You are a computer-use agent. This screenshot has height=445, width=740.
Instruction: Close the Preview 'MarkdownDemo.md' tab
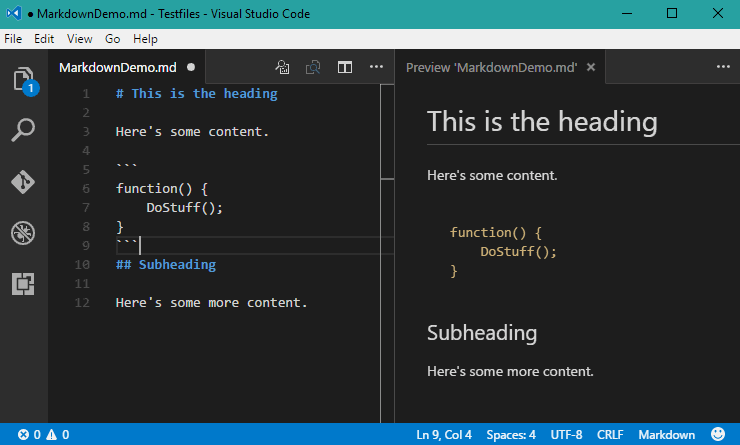591,67
